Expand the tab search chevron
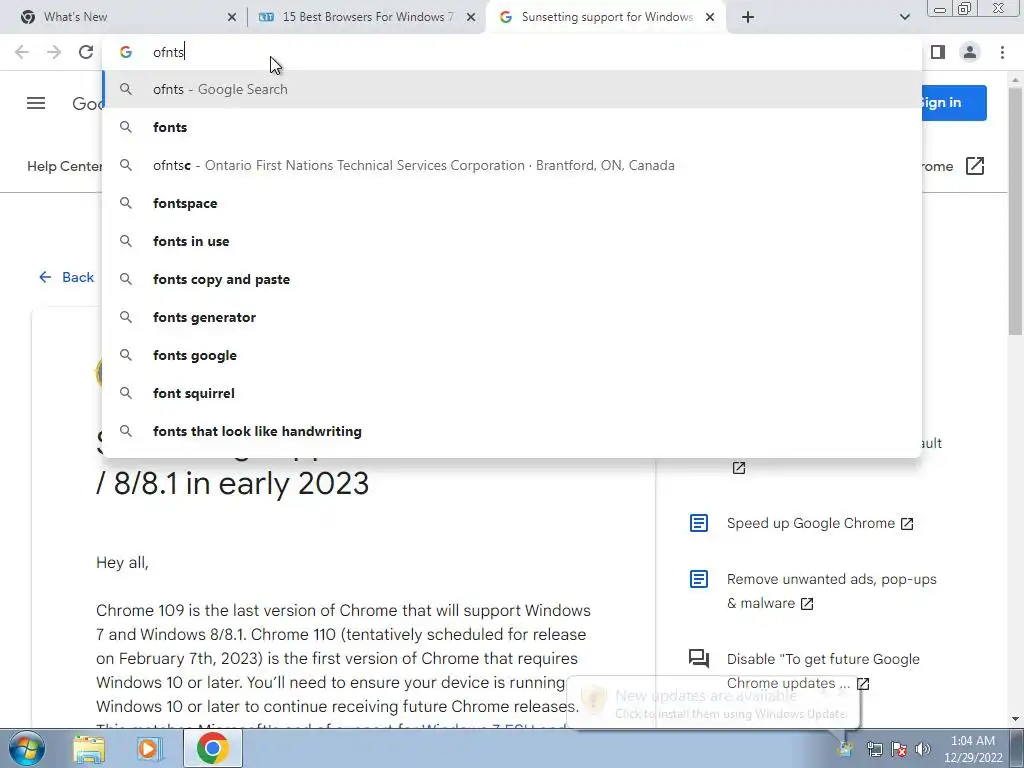1024x768 pixels. 904,17
